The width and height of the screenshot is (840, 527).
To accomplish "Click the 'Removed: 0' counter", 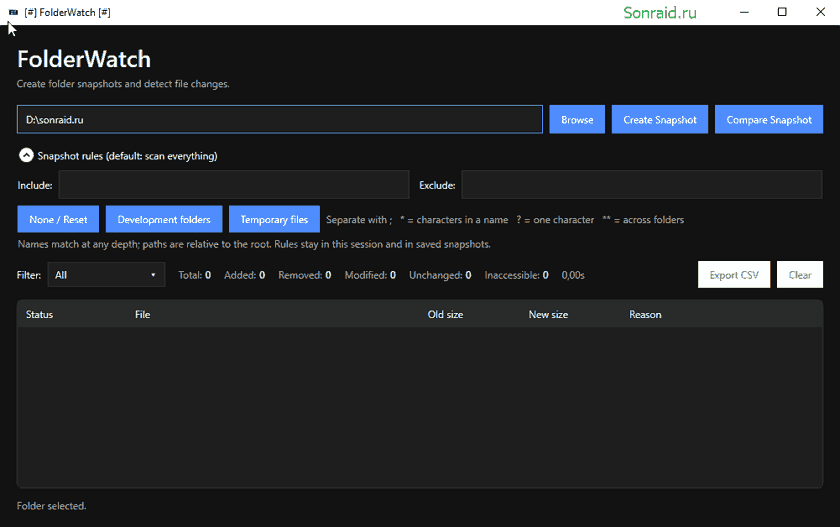I will coord(304,275).
